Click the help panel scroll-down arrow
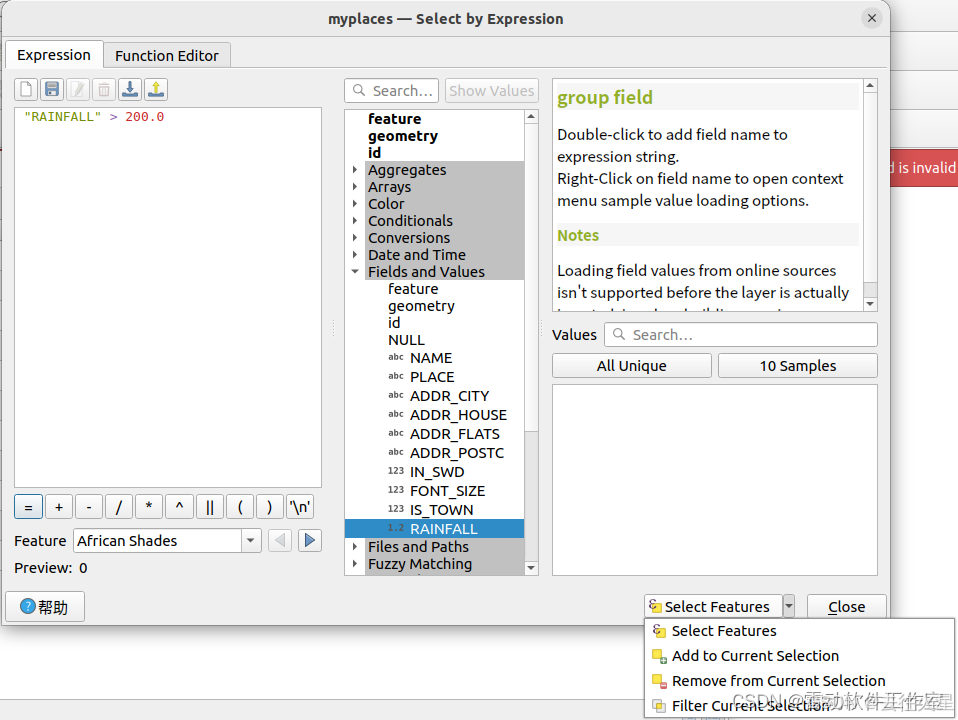The height and width of the screenshot is (720, 958). (870, 304)
